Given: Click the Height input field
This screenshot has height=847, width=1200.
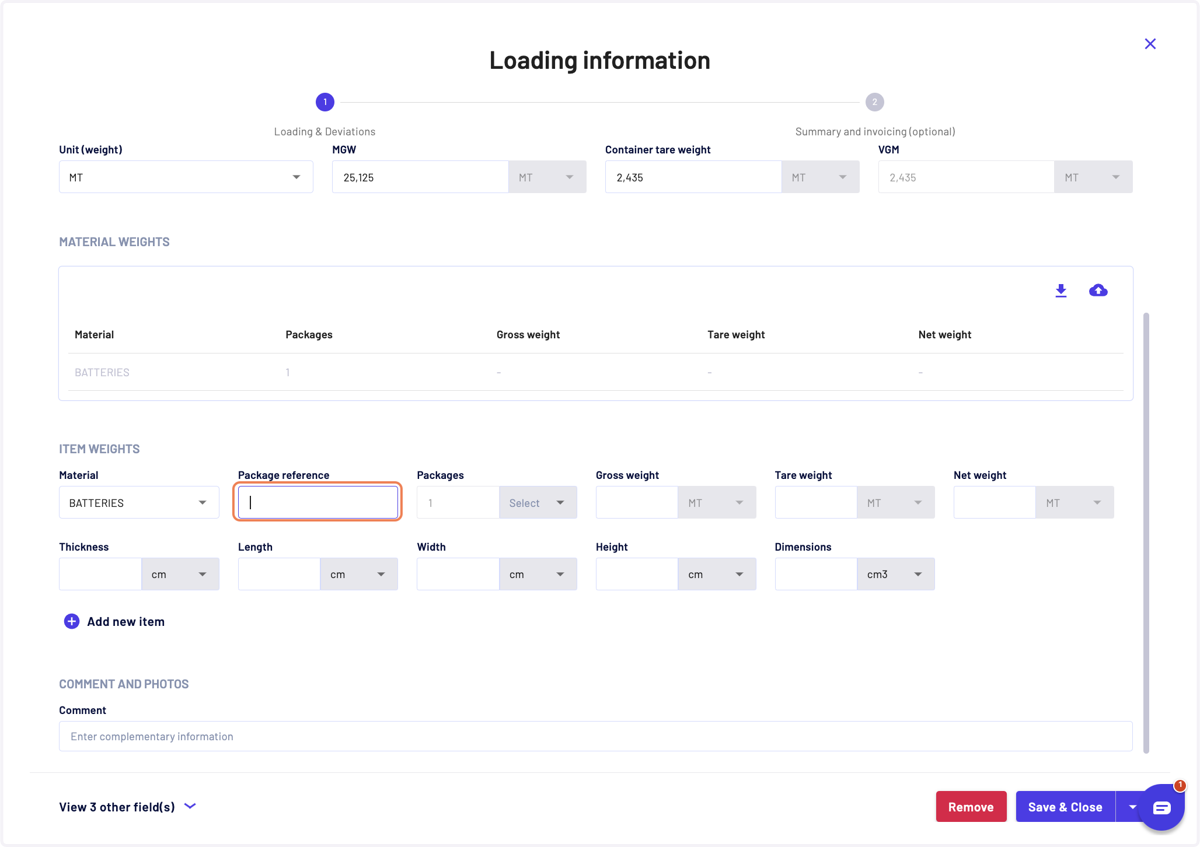Looking at the screenshot, I should pyautogui.click(x=637, y=574).
